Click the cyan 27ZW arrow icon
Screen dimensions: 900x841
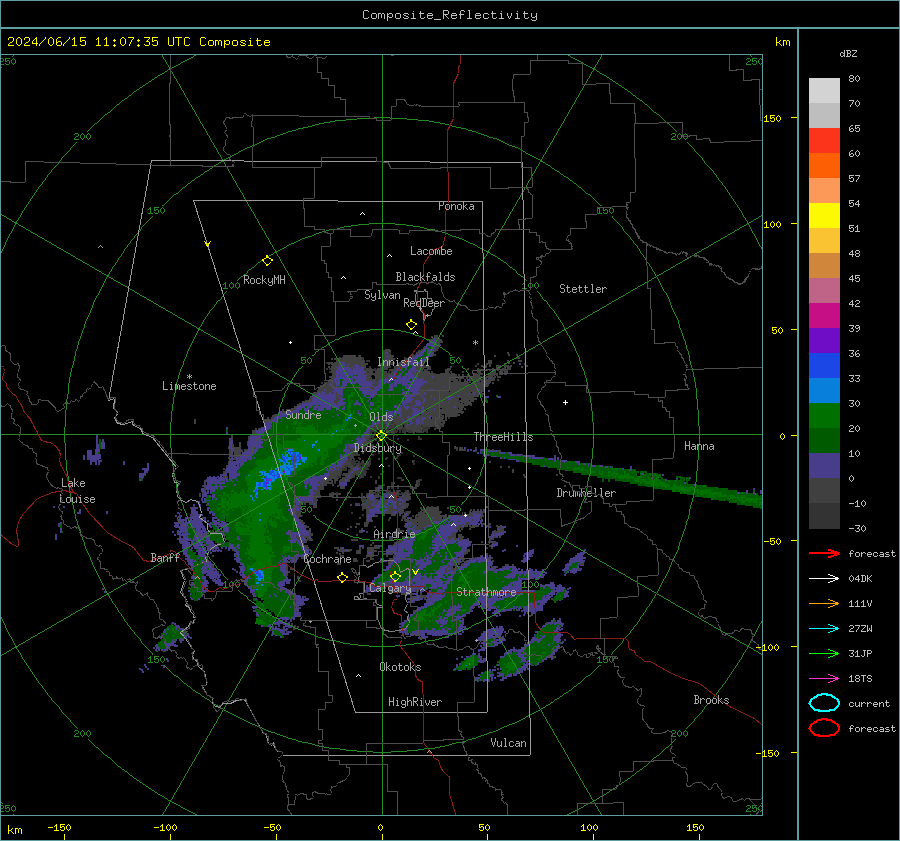click(824, 629)
